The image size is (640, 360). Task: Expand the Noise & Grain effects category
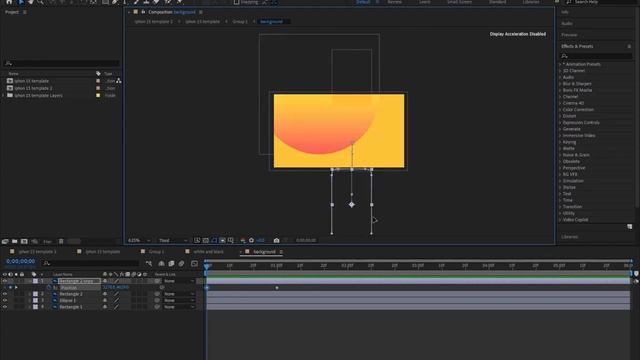coord(560,155)
